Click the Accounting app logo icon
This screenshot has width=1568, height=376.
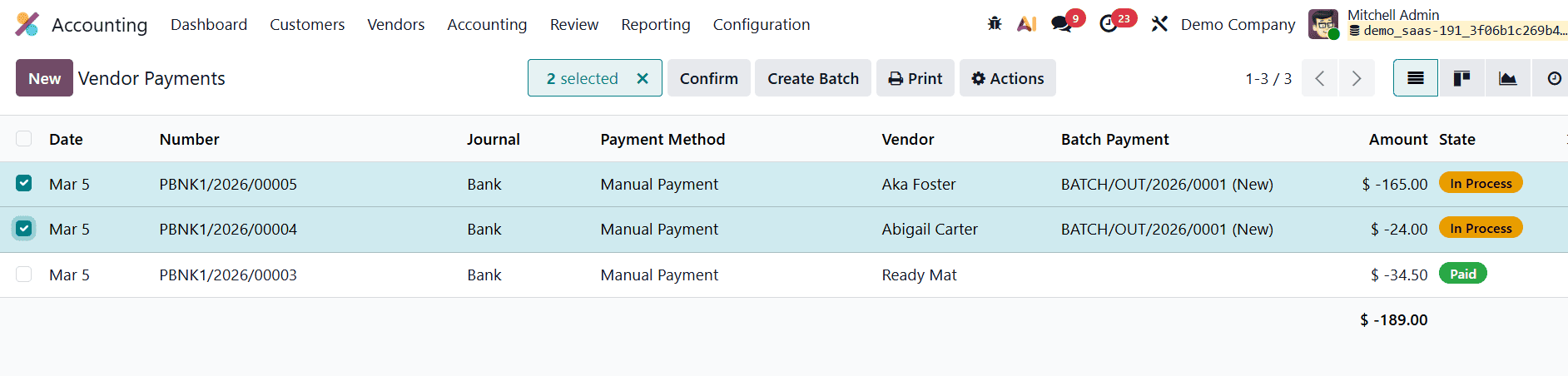tap(27, 24)
